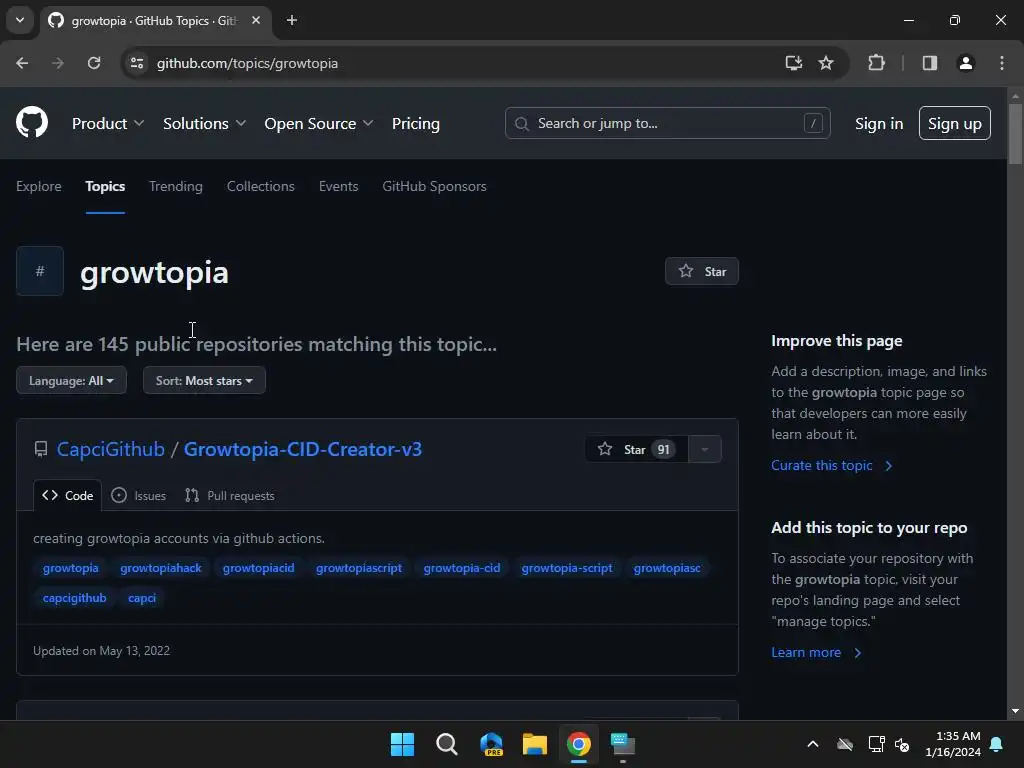
Task: Go back with browser back arrow
Action: point(22,63)
